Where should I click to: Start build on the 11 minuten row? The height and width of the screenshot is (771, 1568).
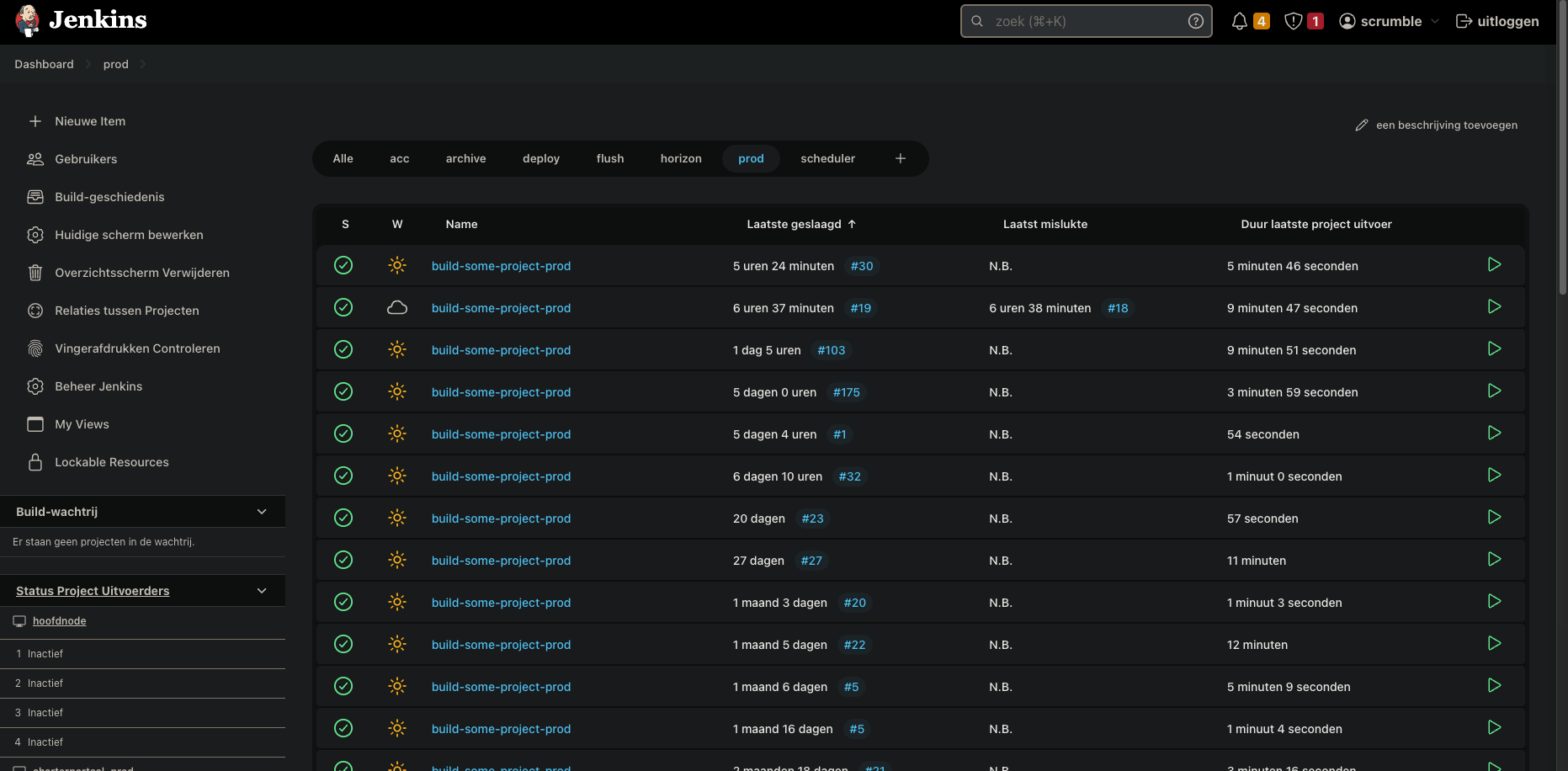pos(1494,560)
